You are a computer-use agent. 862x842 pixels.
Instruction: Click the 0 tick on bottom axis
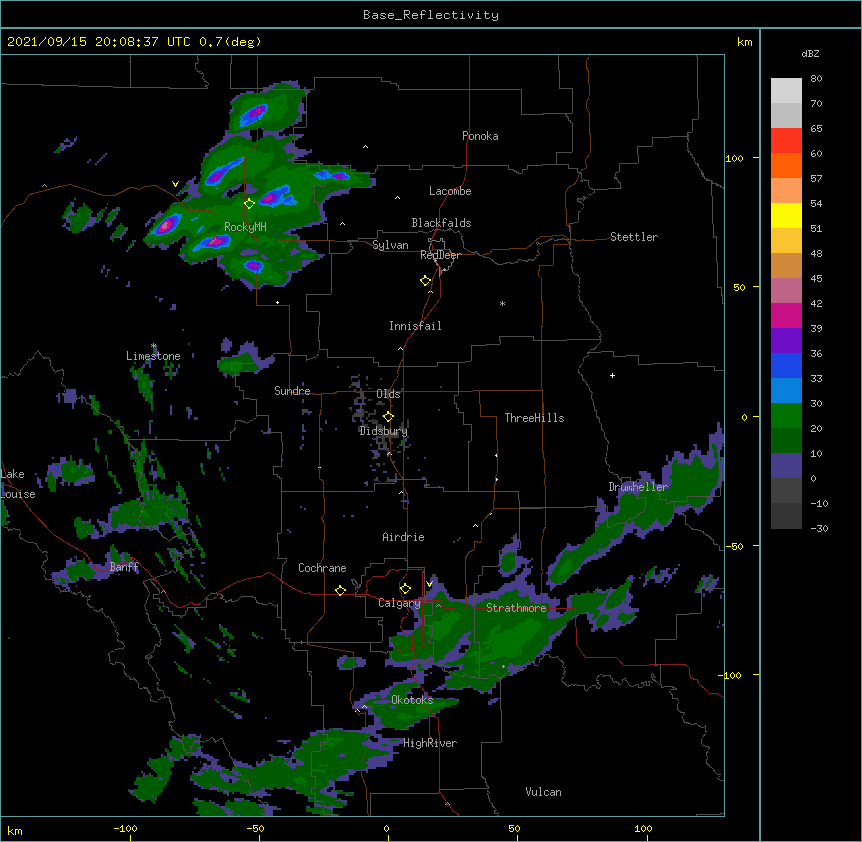(x=386, y=828)
